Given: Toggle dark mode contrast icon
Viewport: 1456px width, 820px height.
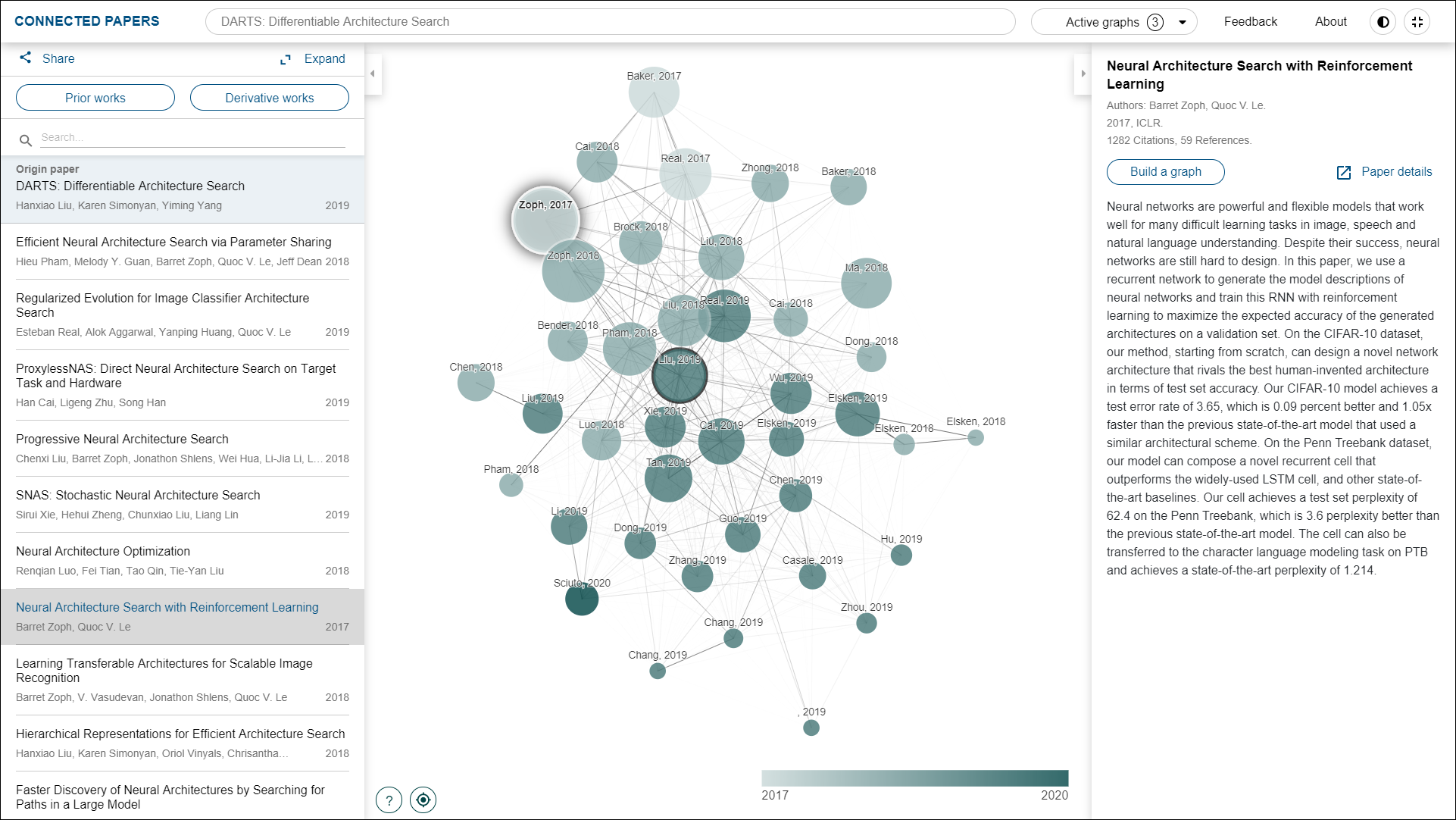Looking at the screenshot, I should coord(1383,22).
